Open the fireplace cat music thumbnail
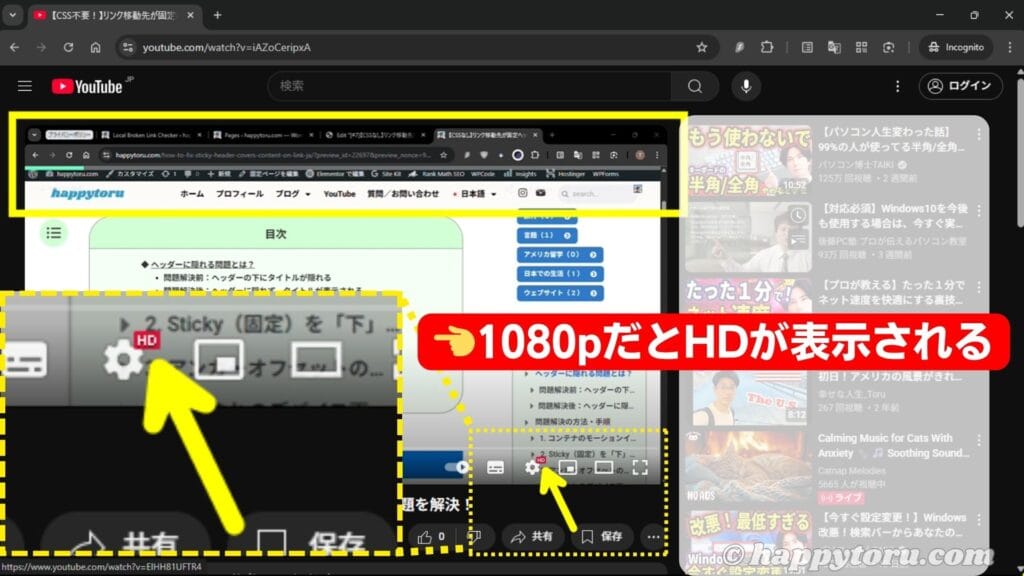Viewport: 1024px width, 576px height. pyautogui.click(x=748, y=468)
